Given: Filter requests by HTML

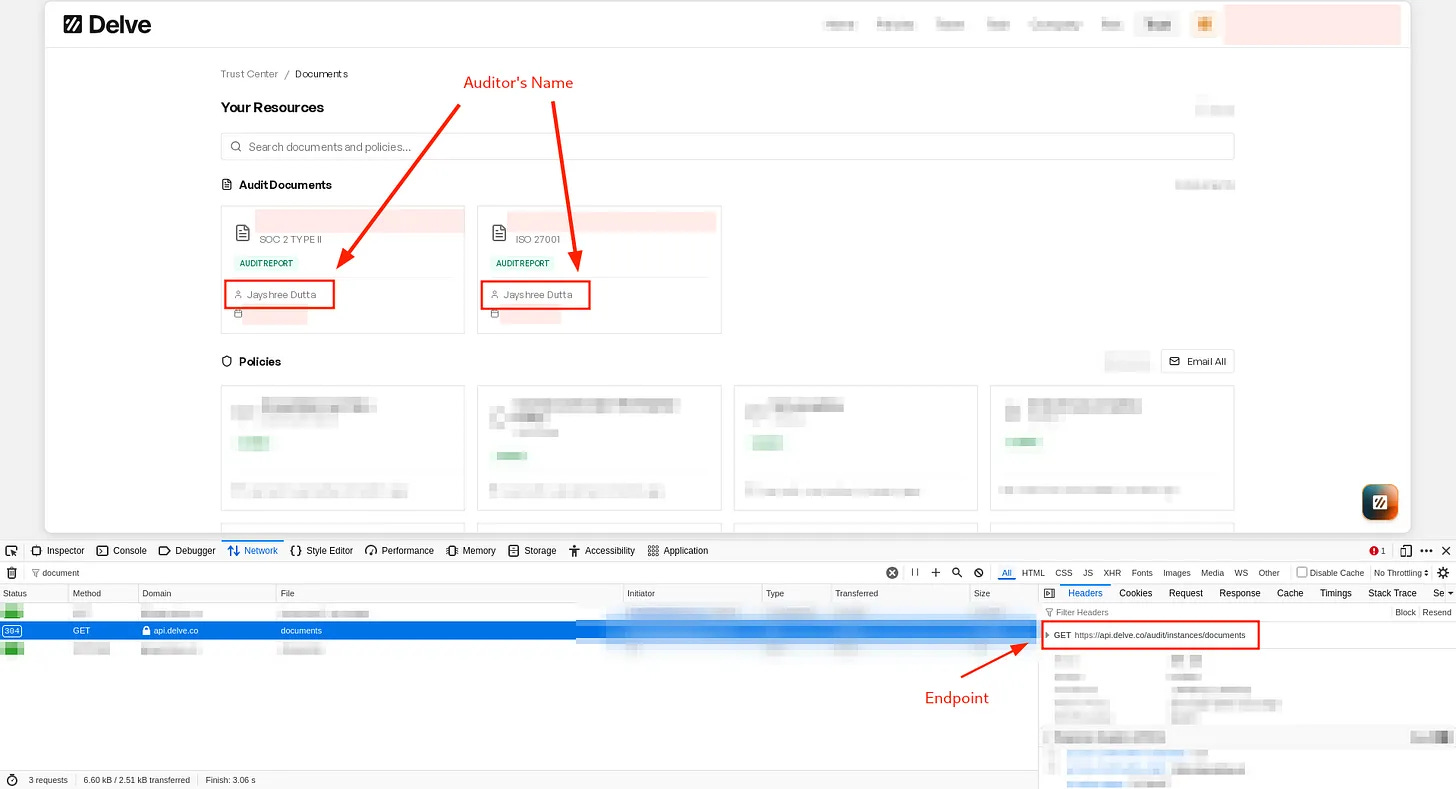Looking at the screenshot, I should (1033, 573).
